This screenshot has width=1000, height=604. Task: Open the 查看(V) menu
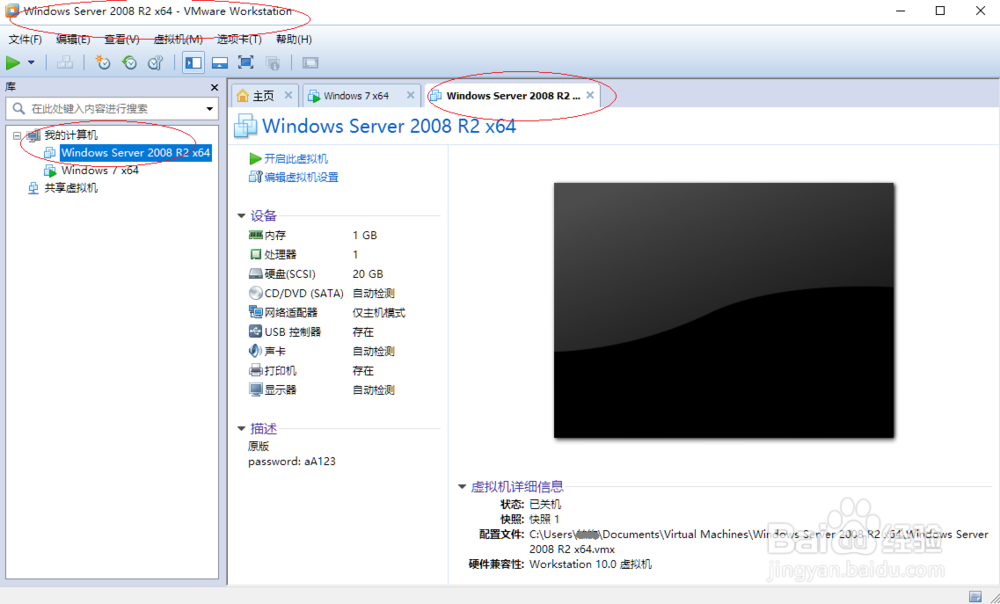coord(122,40)
